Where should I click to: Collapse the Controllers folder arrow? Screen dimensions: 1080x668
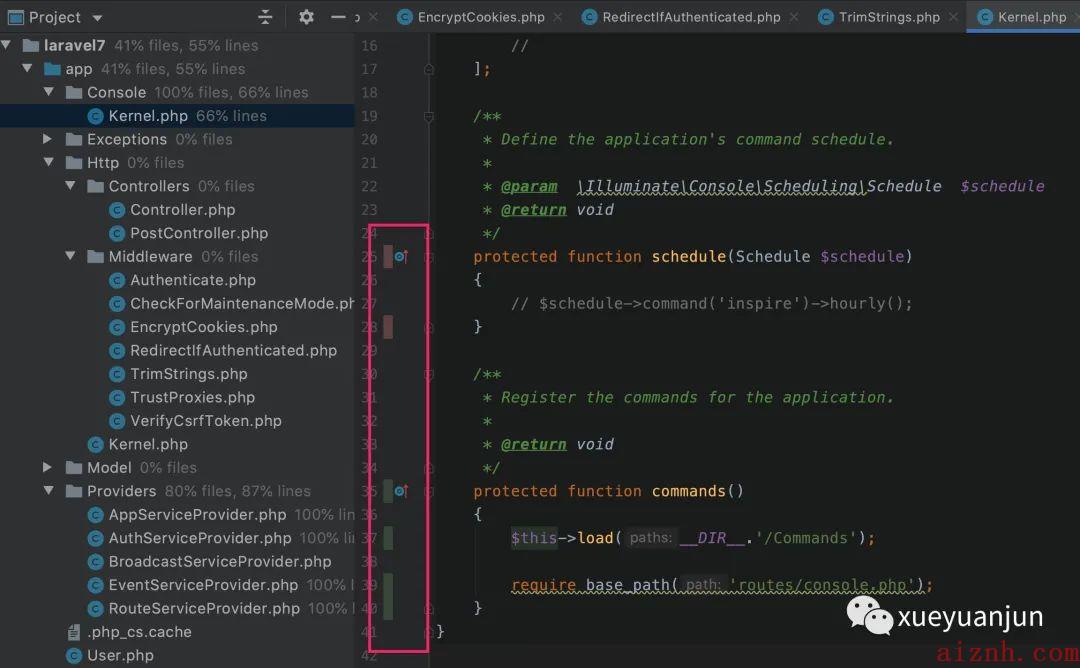(70, 186)
